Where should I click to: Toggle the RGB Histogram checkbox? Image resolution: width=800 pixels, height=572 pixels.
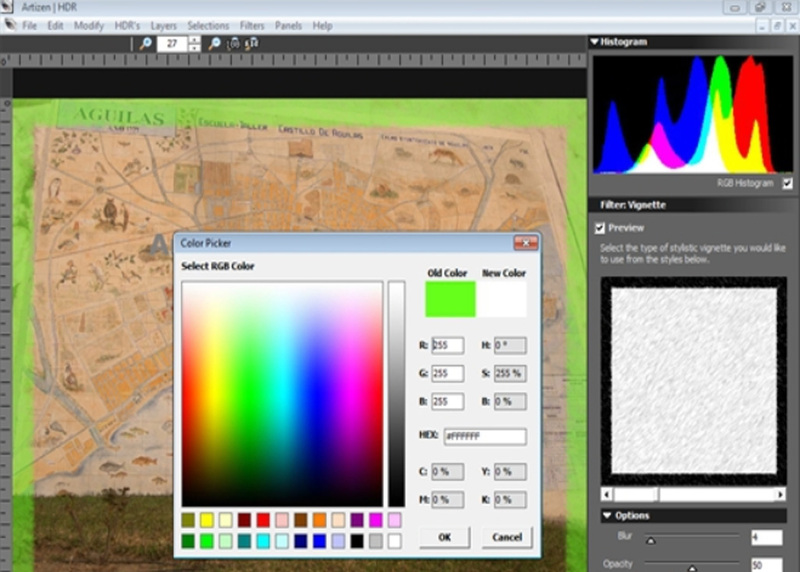[x=788, y=183]
